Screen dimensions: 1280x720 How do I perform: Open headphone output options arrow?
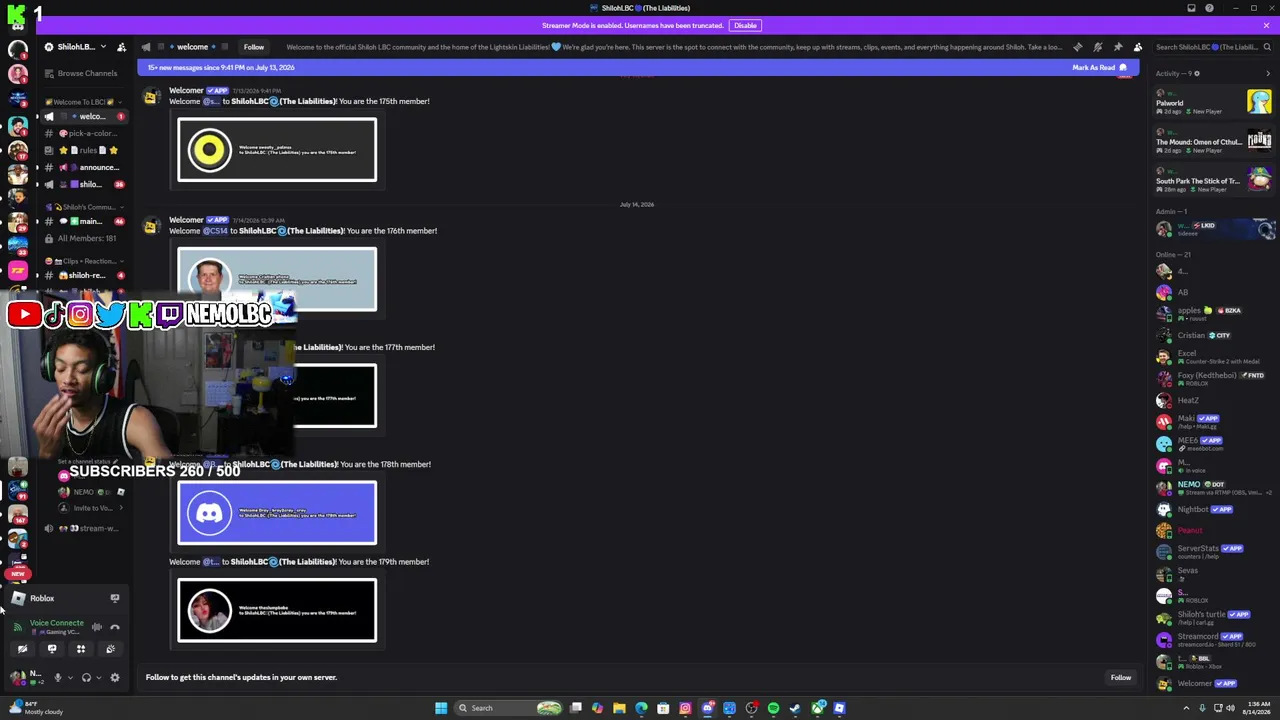click(98, 678)
